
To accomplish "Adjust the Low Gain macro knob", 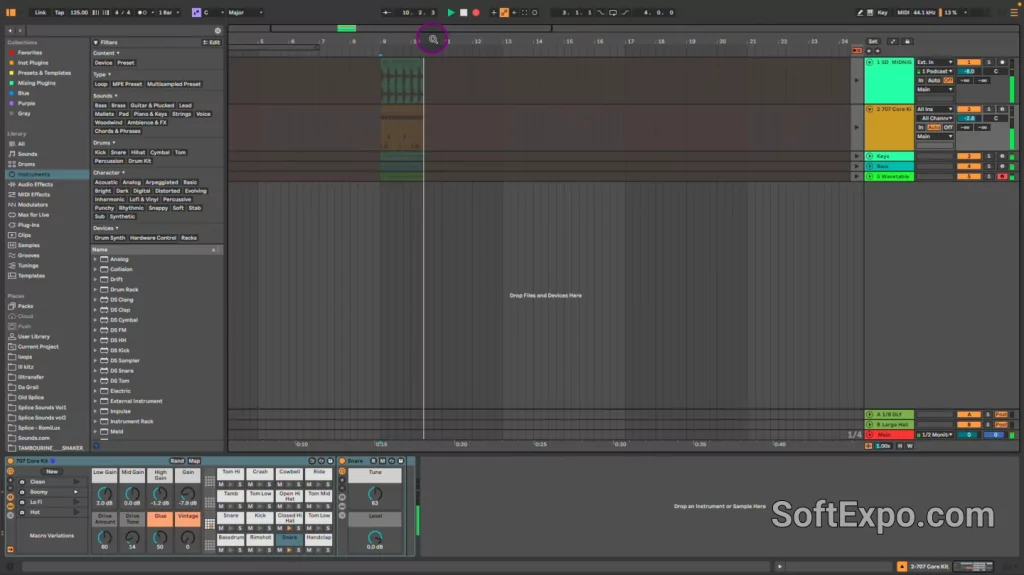I will tap(104, 493).
